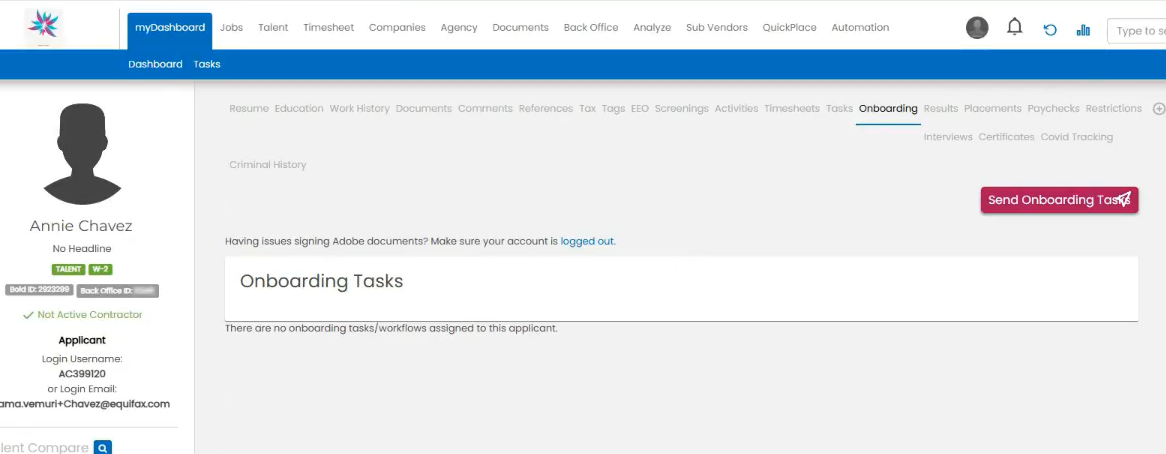Switch to the Covid Tracking tab

tap(1077, 137)
